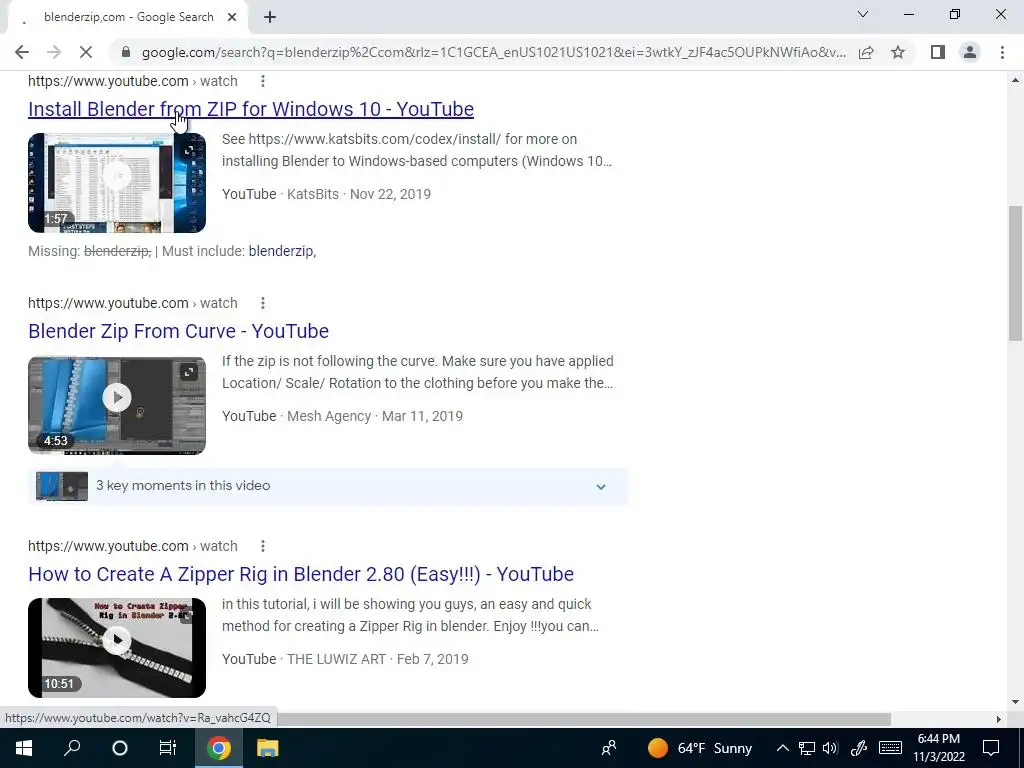Viewport: 1024px width, 768px height.
Task: Open the Windows Ink Workspace pen icon
Action: point(859,748)
